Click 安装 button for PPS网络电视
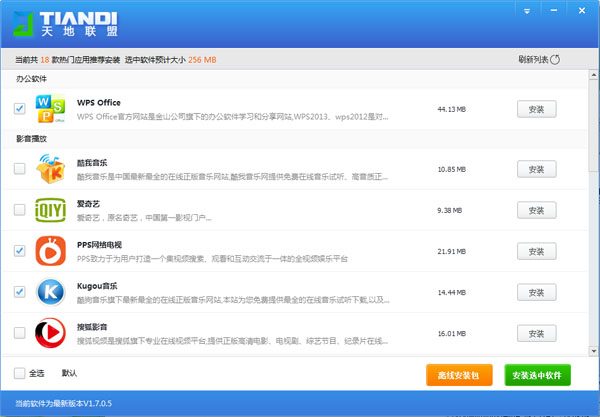Screen dimensions: 600x417 536,251
